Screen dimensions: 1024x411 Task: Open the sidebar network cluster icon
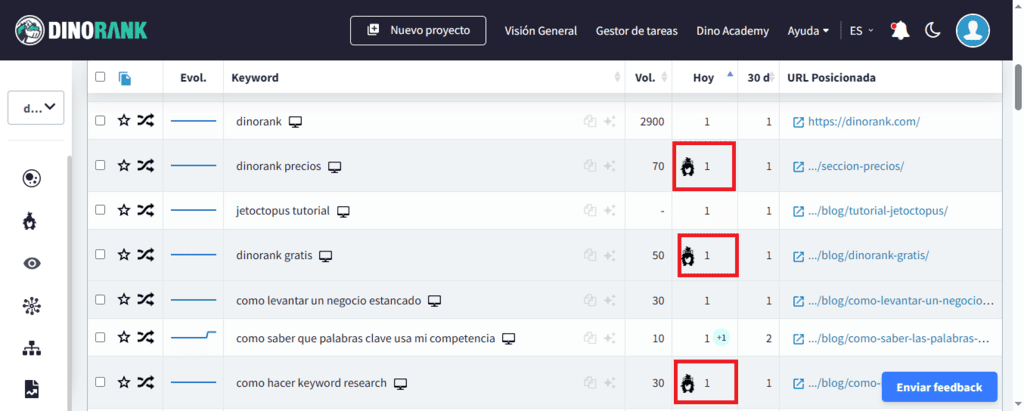(x=32, y=306)
